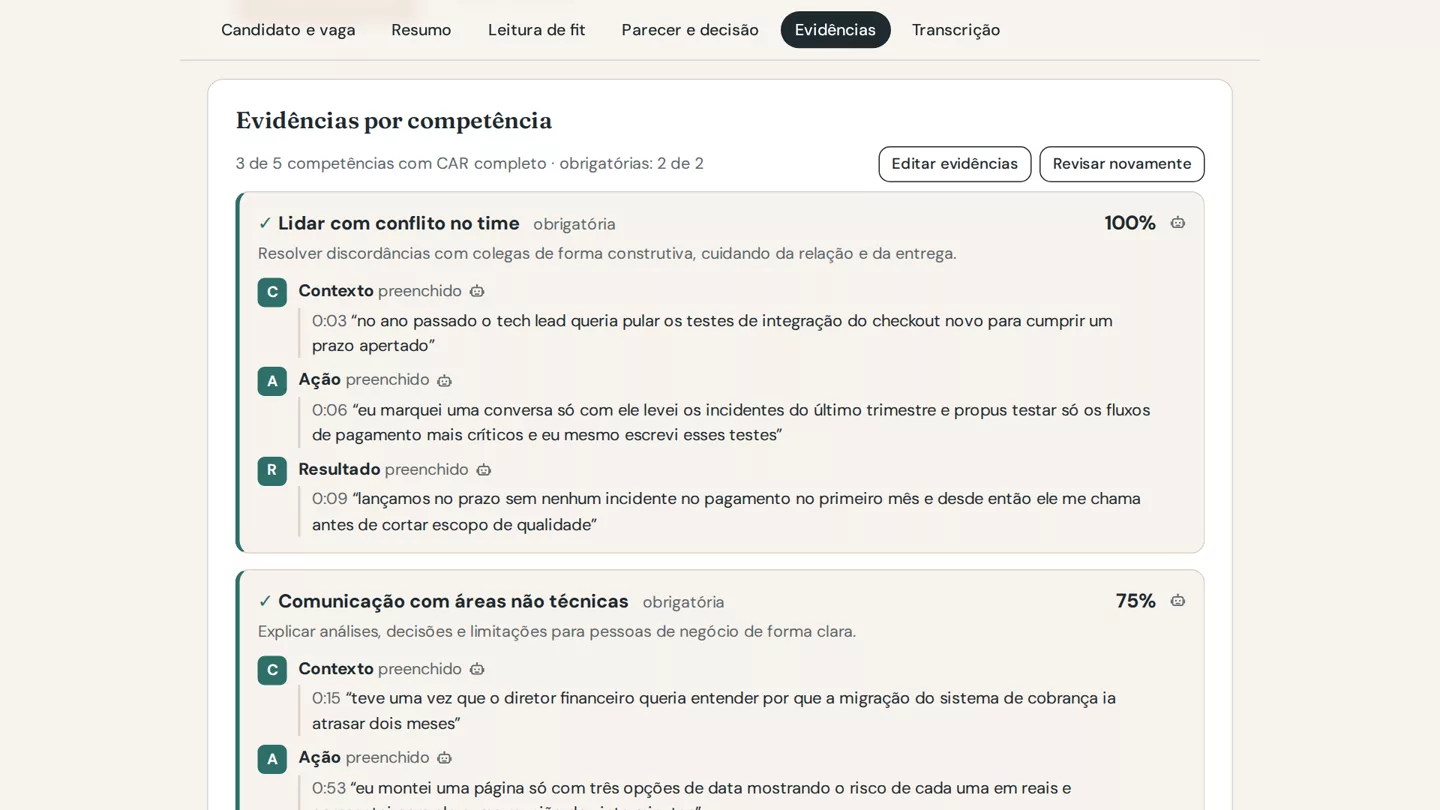Click the 0:15 timestamp in Contexto quote

point(326,698)
